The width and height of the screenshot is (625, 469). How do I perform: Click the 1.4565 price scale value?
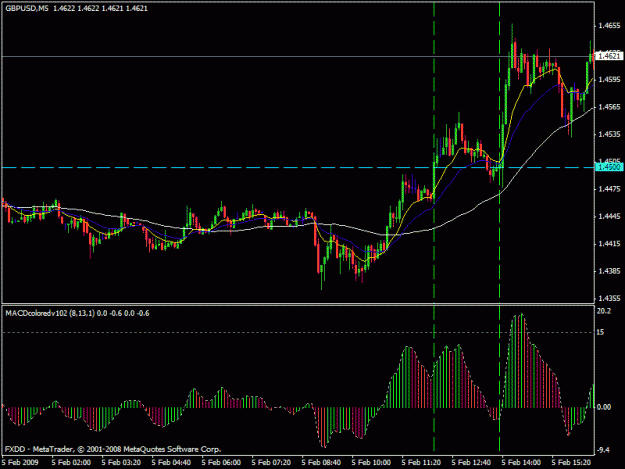(609, 107)
